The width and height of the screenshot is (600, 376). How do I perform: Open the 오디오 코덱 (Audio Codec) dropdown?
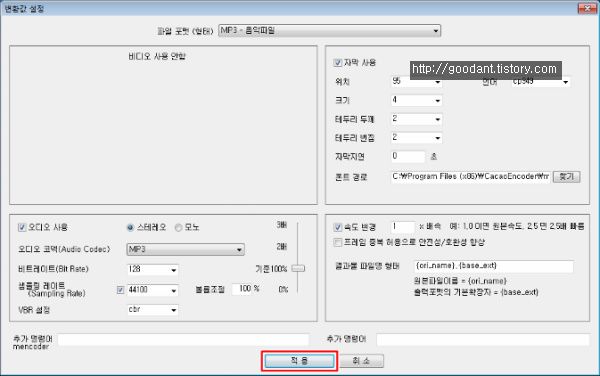[185, 249]
